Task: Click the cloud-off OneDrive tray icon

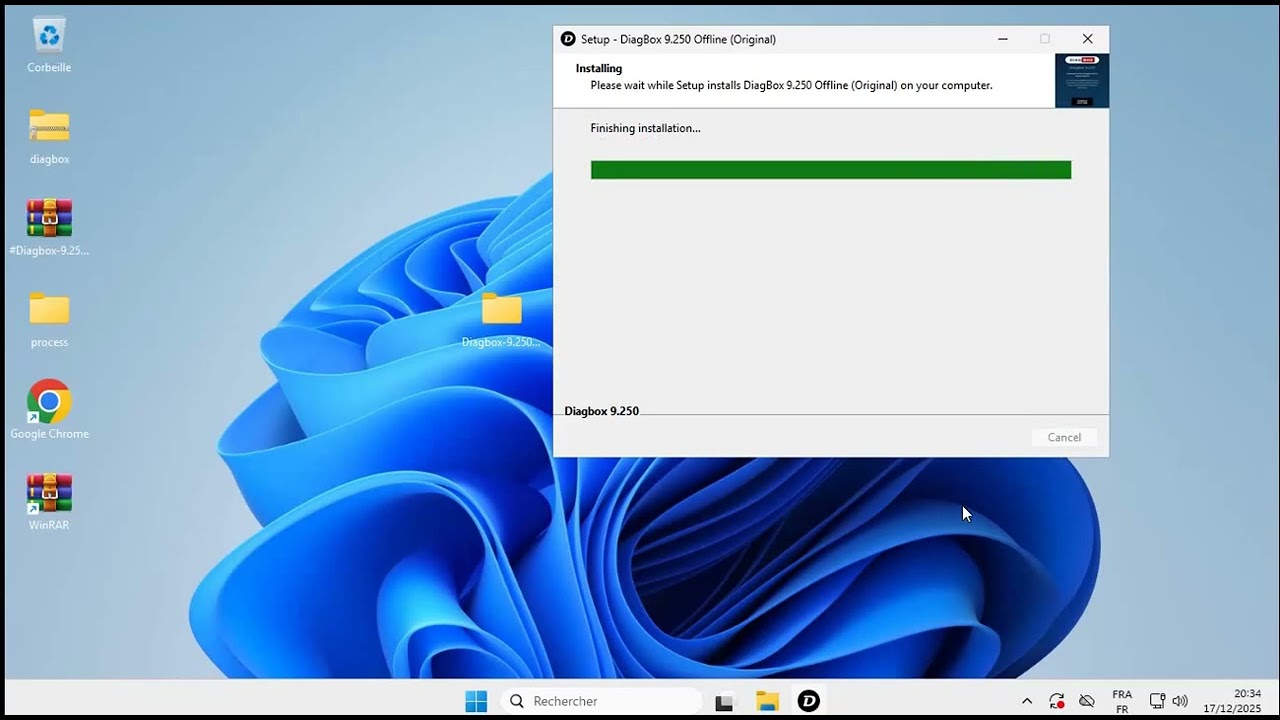Action: coord(1087,701)
